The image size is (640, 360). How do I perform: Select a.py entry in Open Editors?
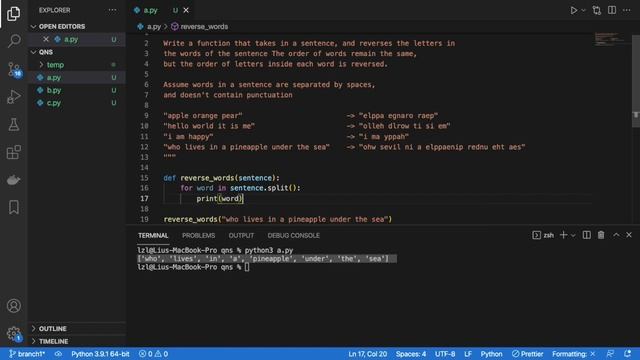76,39
